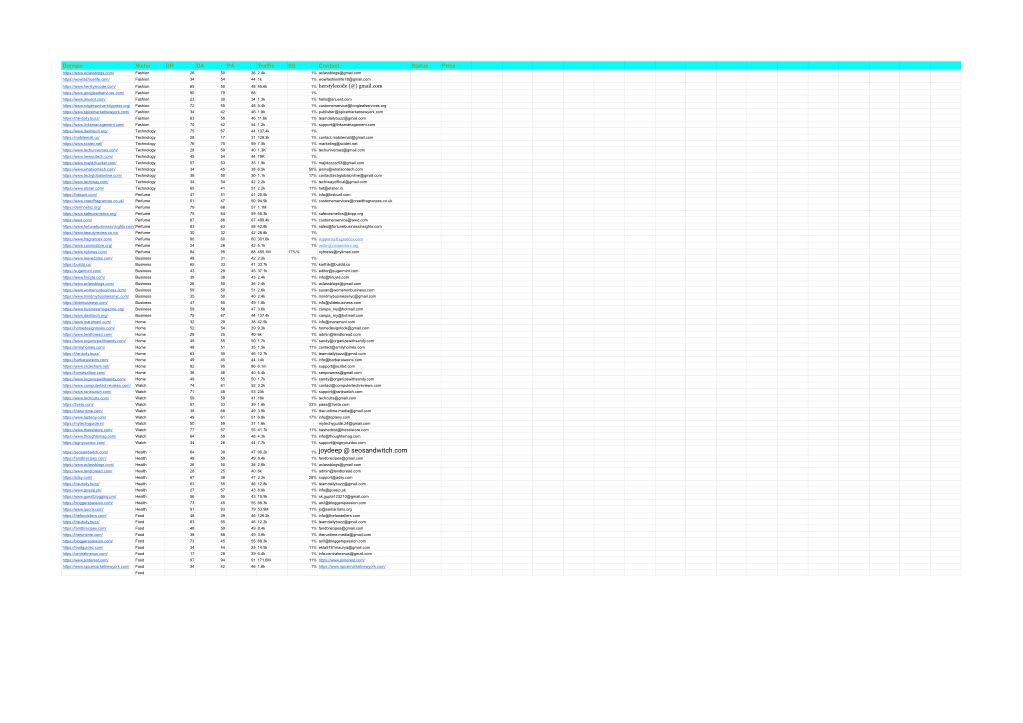Click the support@fragrancex.com contact link

pos(341,239)
